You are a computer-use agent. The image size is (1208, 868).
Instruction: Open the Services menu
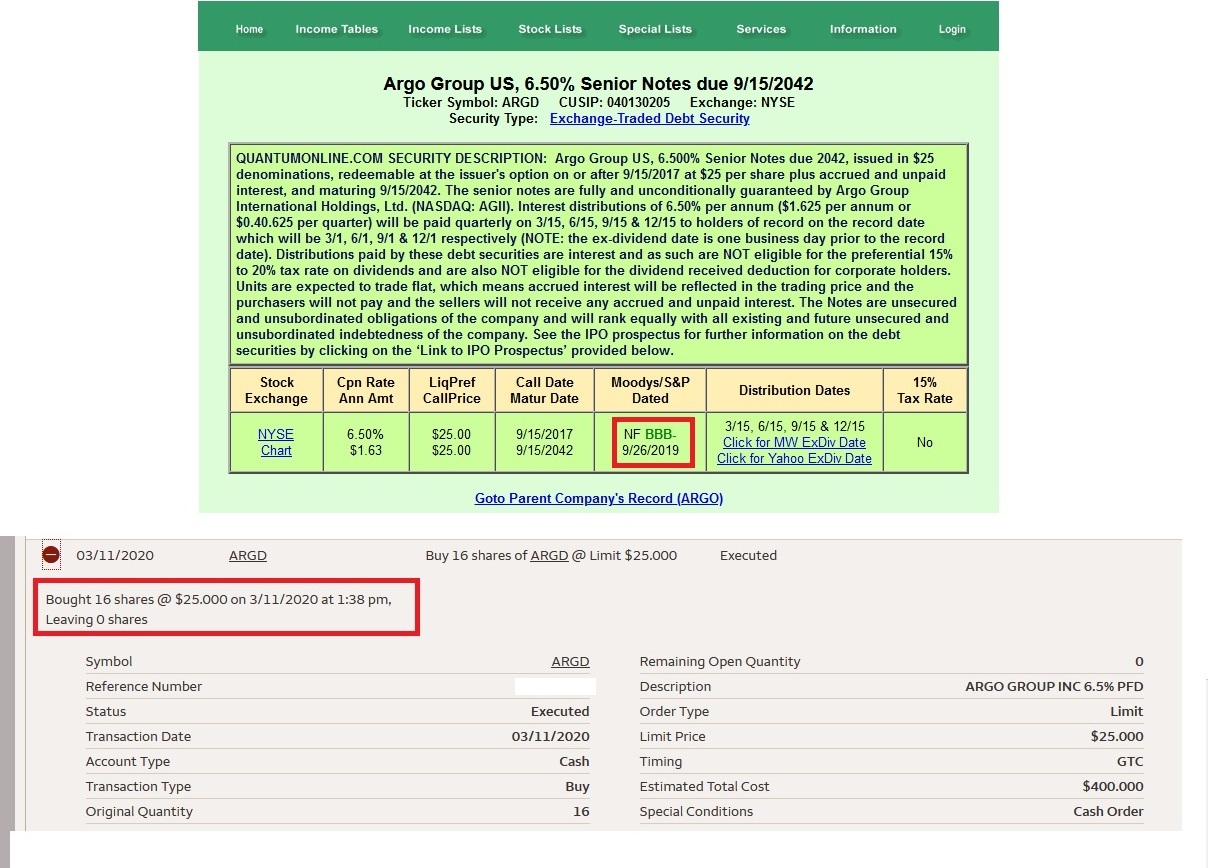tap(761, 29)
